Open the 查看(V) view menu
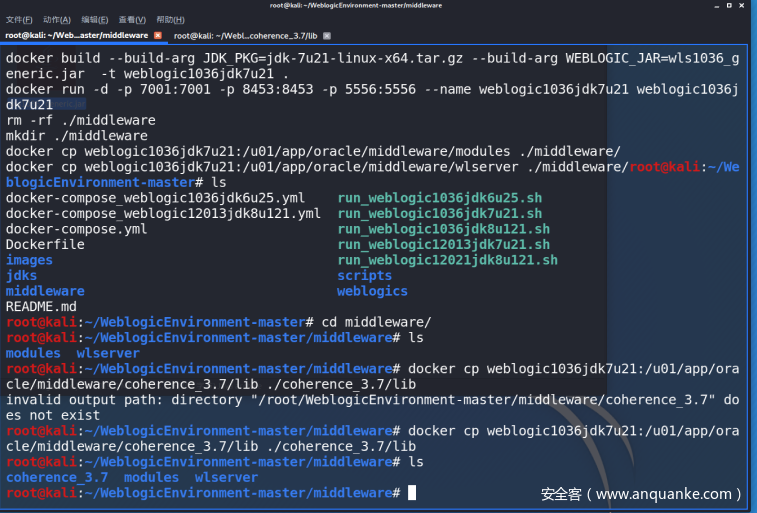Screen dimensions: 757x513 132,19
